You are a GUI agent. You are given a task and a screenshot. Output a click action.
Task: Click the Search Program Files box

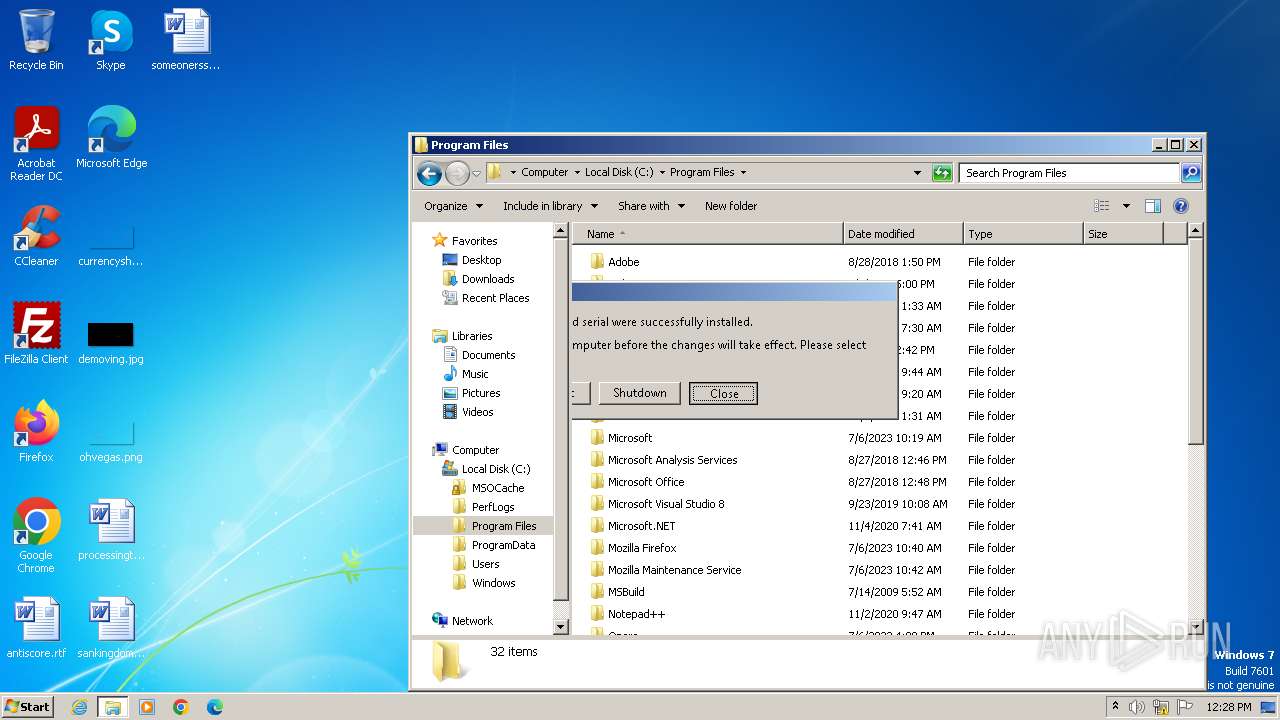(x=1069, y=173)
